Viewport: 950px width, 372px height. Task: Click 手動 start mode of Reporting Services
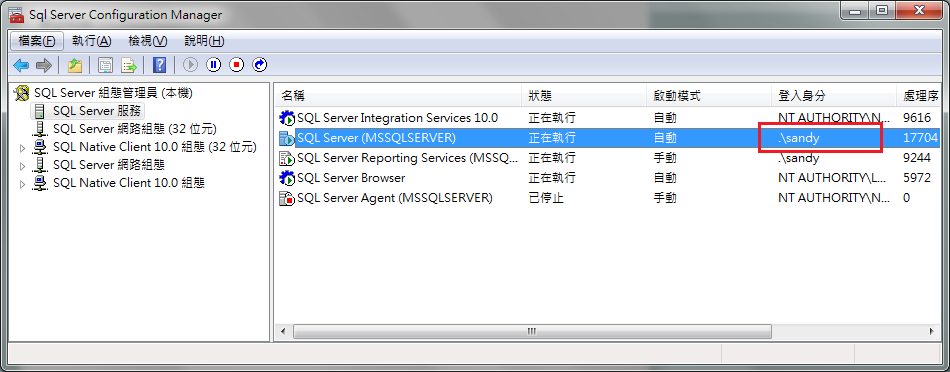click(x=665, y=158)
